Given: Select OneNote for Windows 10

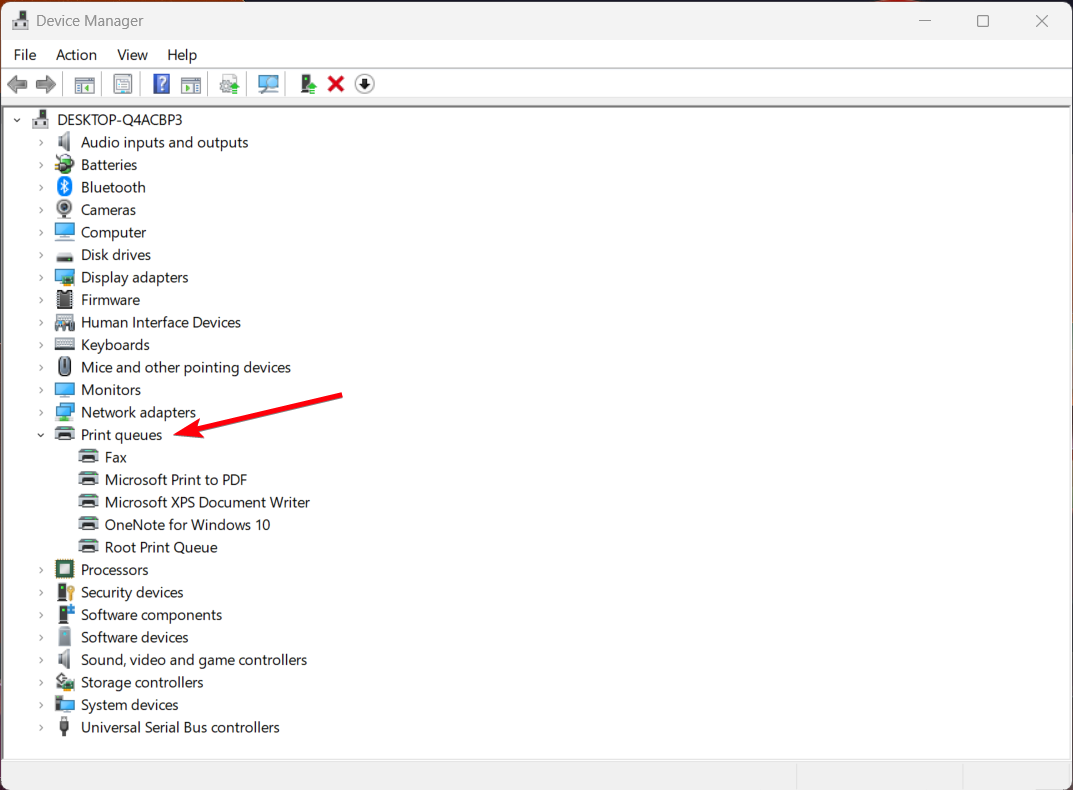Looking at the screenshot, I should [188, 525].
